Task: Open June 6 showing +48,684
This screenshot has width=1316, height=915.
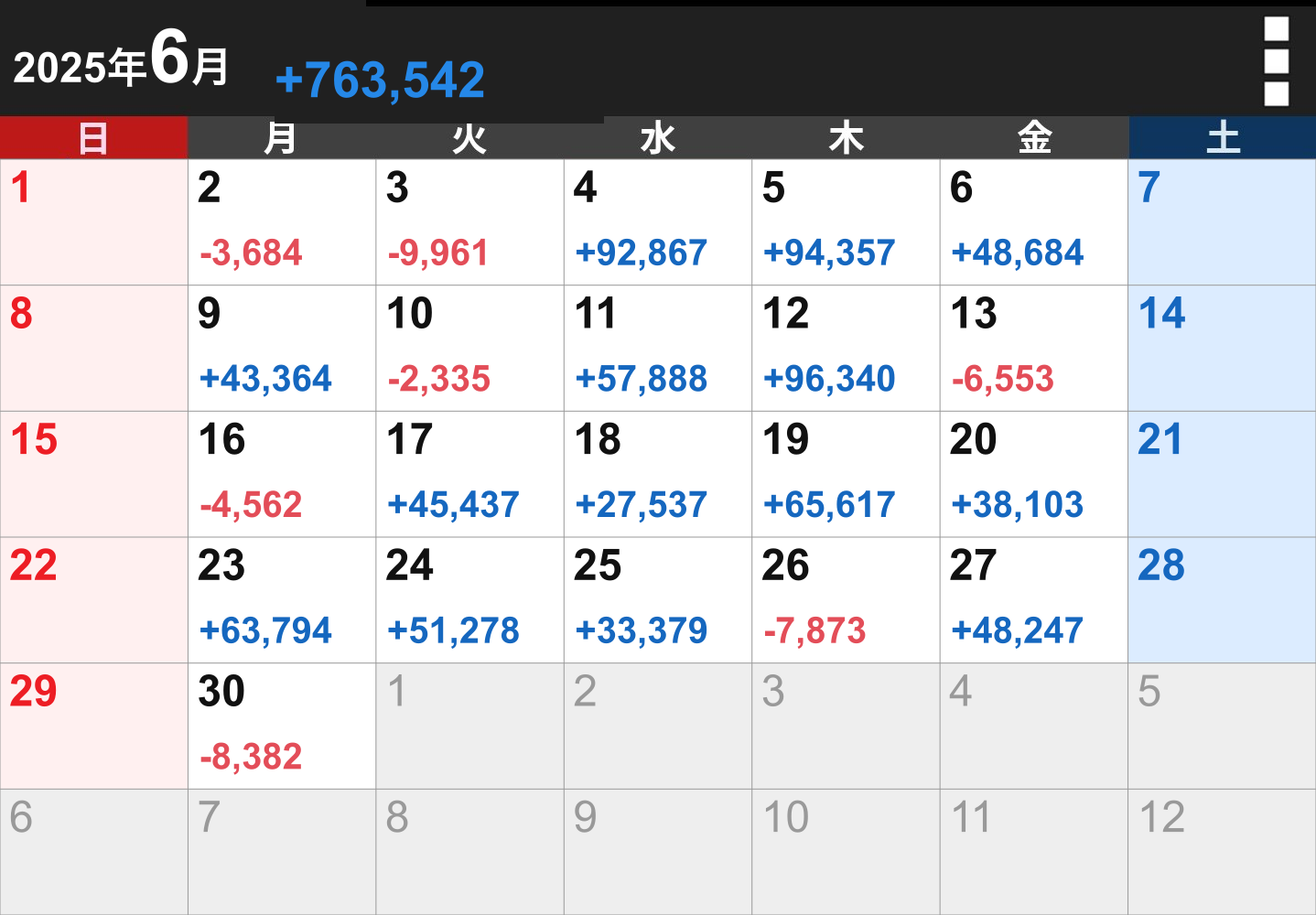Action: (1034, 222)
